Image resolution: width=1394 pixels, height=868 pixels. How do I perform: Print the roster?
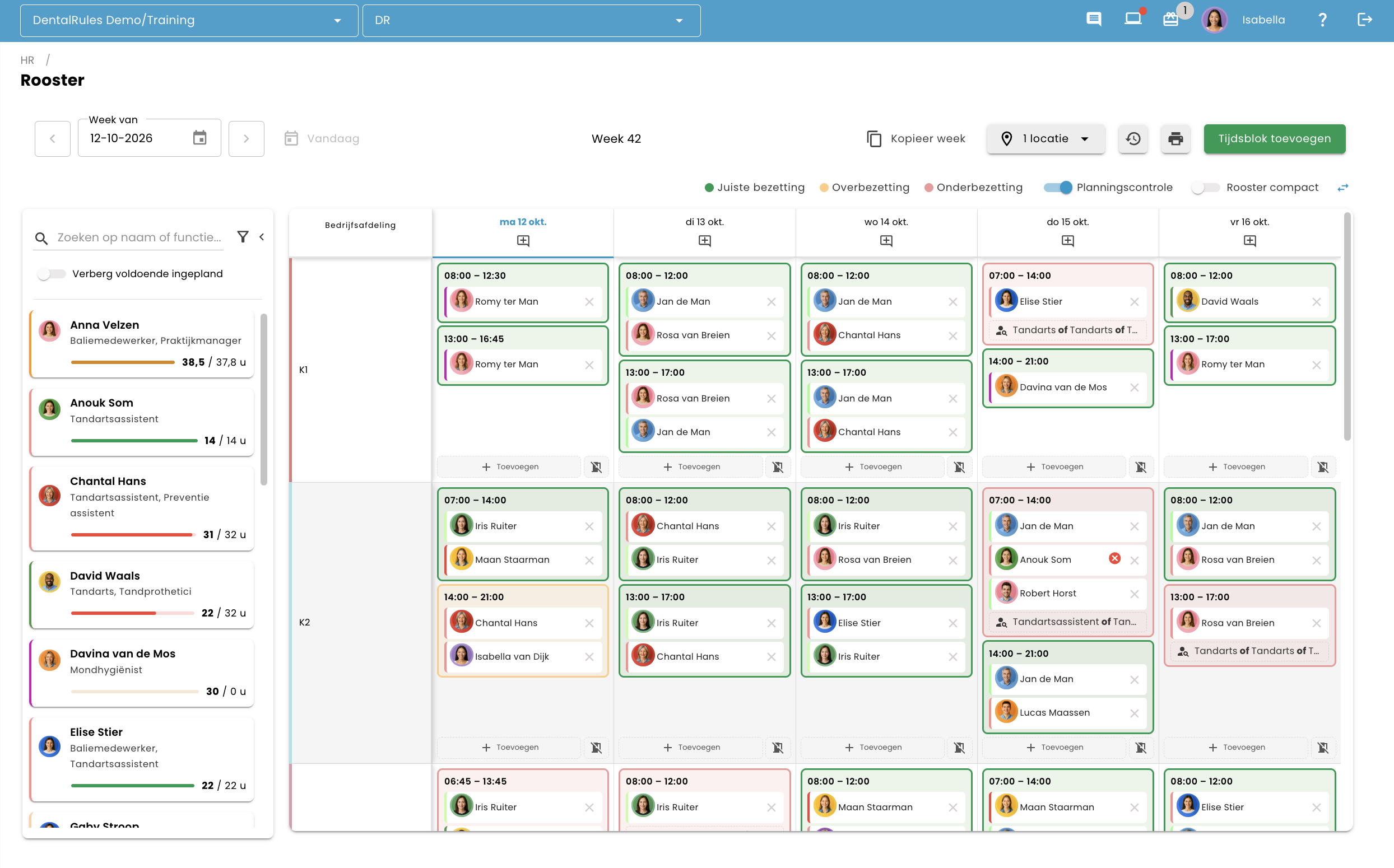tap(1175, 138)
